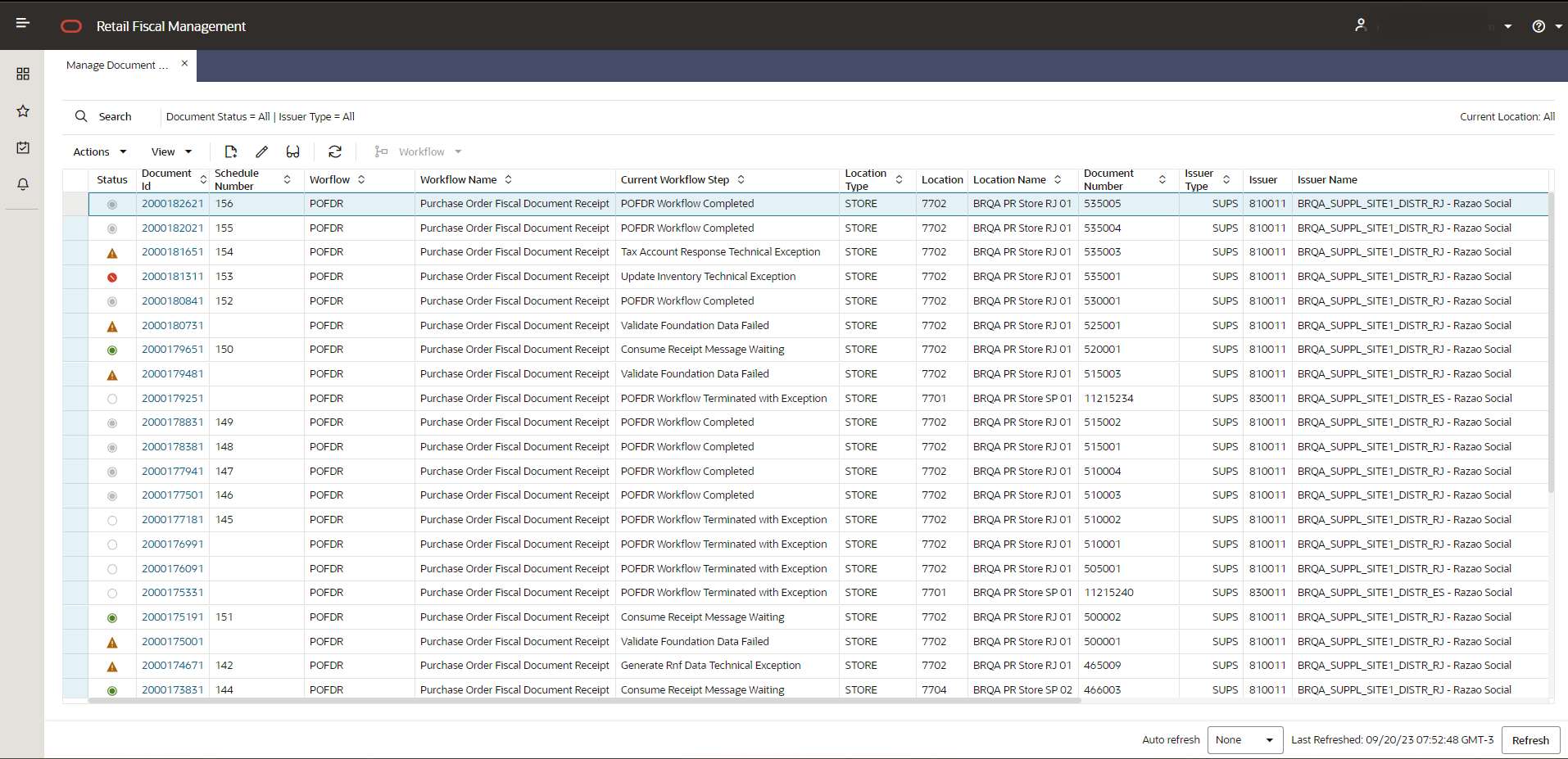
Task: Open Notifications via the bell icon
Action: tap(22, 184)
